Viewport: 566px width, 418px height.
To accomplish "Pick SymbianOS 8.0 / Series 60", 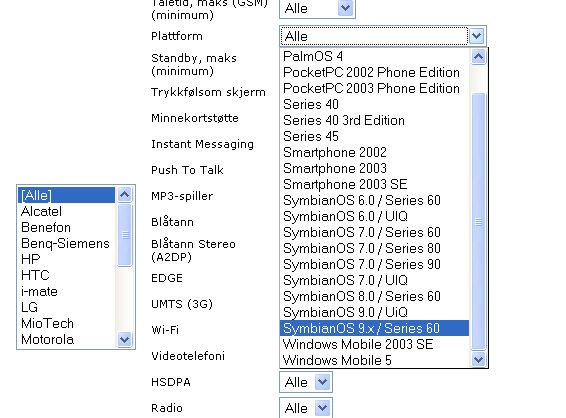I will [375, 296].
